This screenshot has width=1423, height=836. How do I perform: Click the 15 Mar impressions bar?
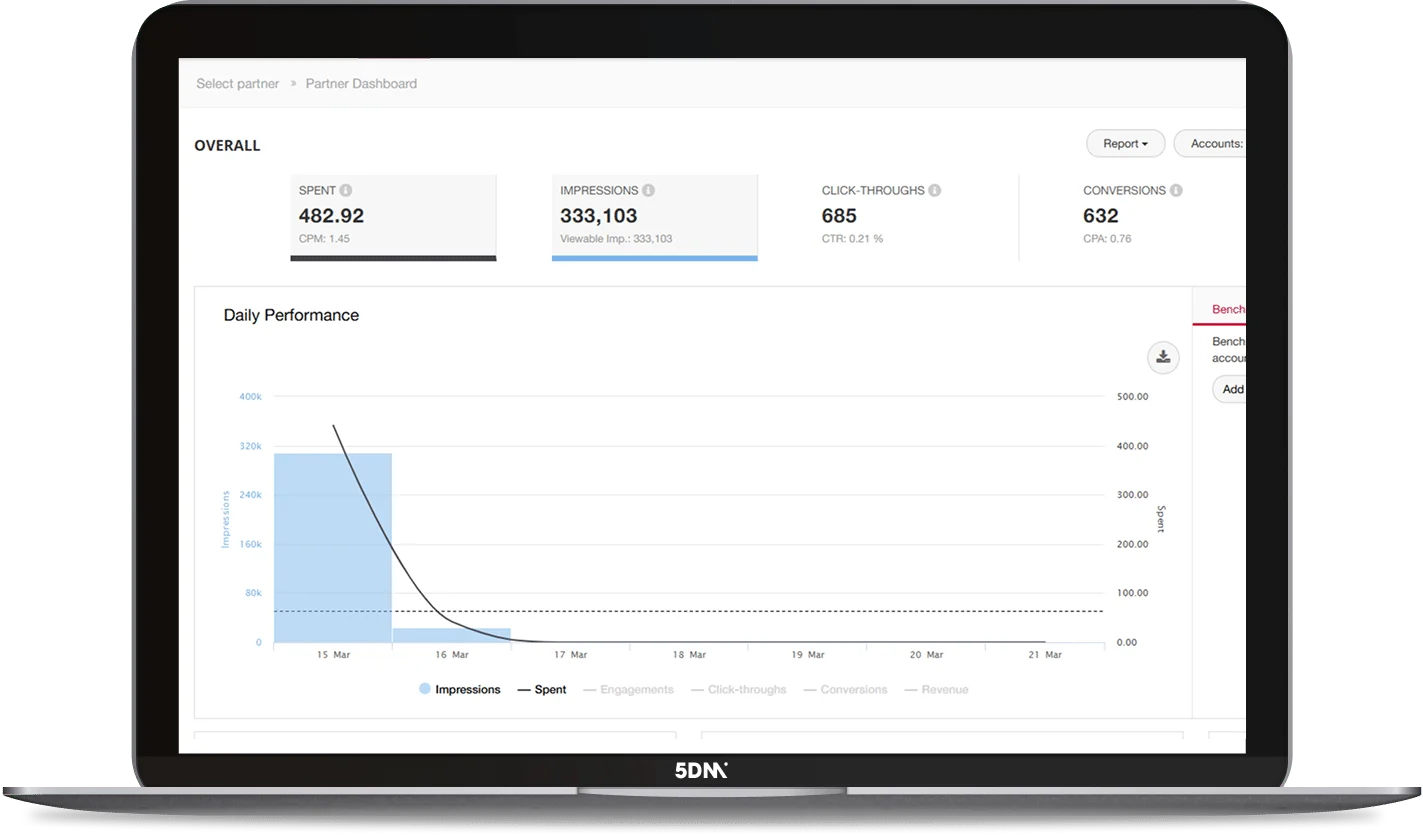click(x=333, y=548)
